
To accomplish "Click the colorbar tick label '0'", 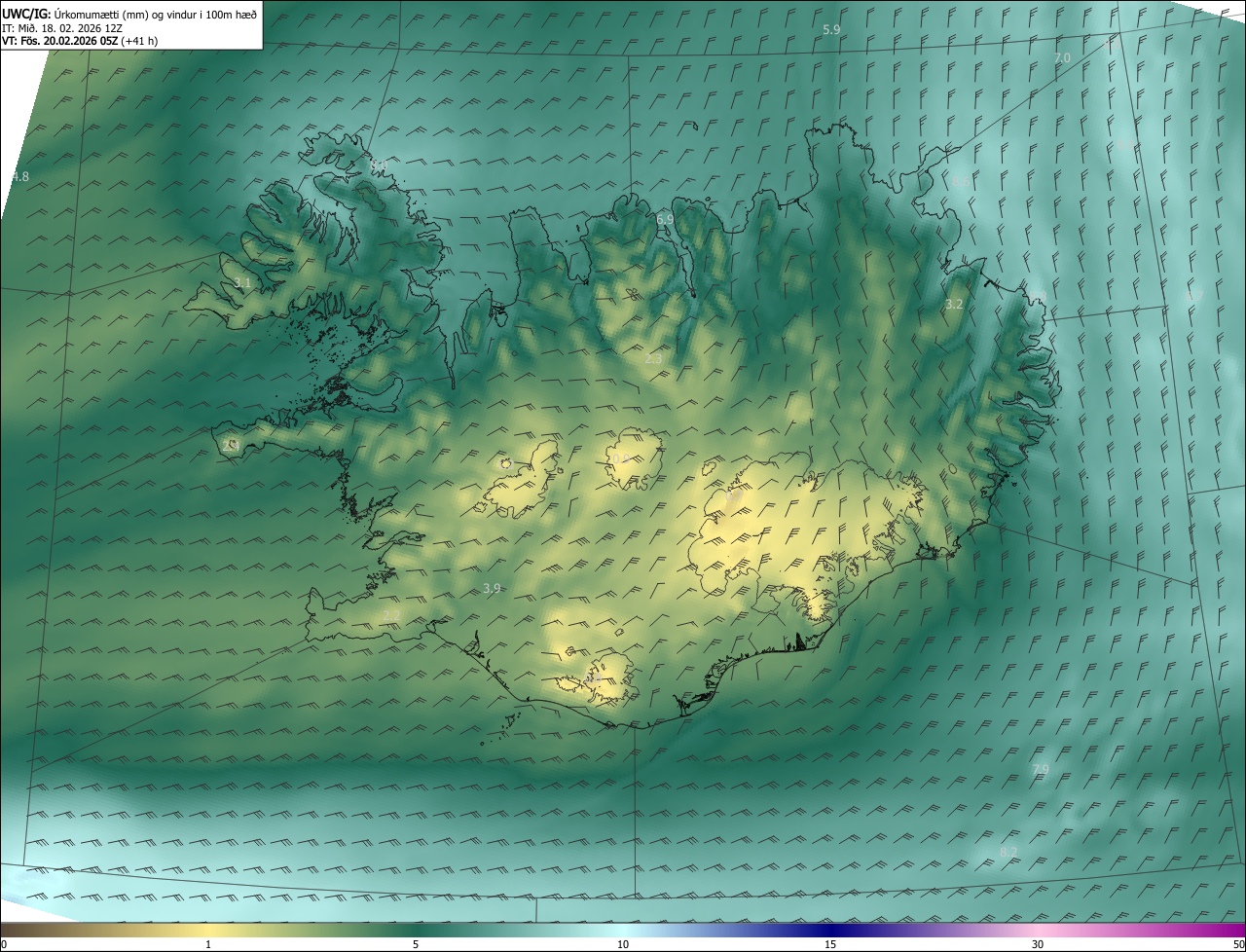I will (x=4, y=944).
